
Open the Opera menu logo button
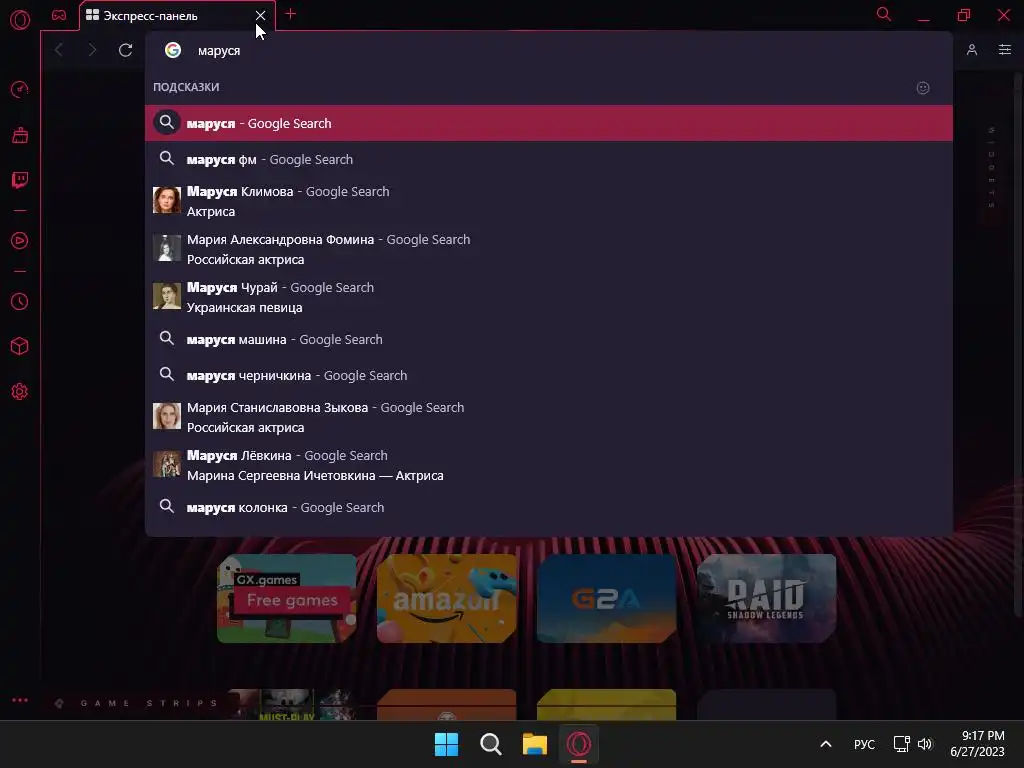click(20, 20)
